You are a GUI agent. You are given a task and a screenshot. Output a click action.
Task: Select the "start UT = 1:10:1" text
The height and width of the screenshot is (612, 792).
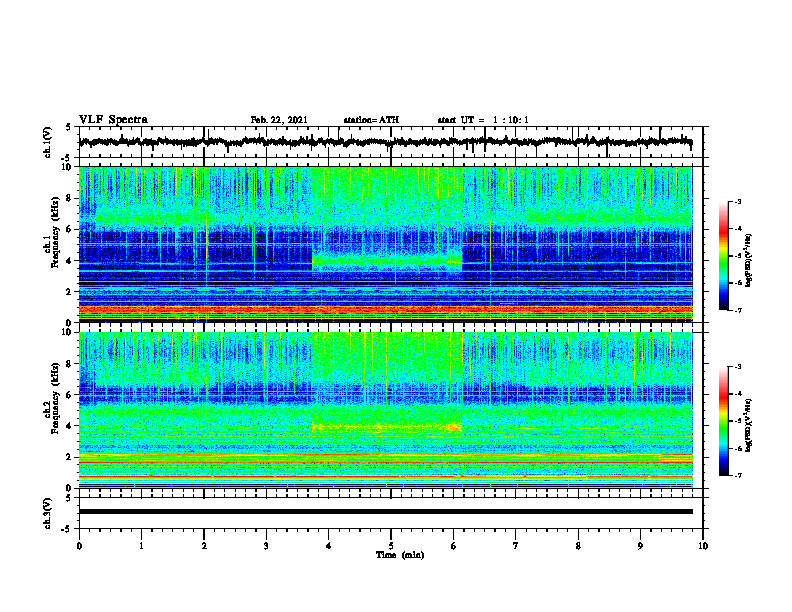point(483,120)
